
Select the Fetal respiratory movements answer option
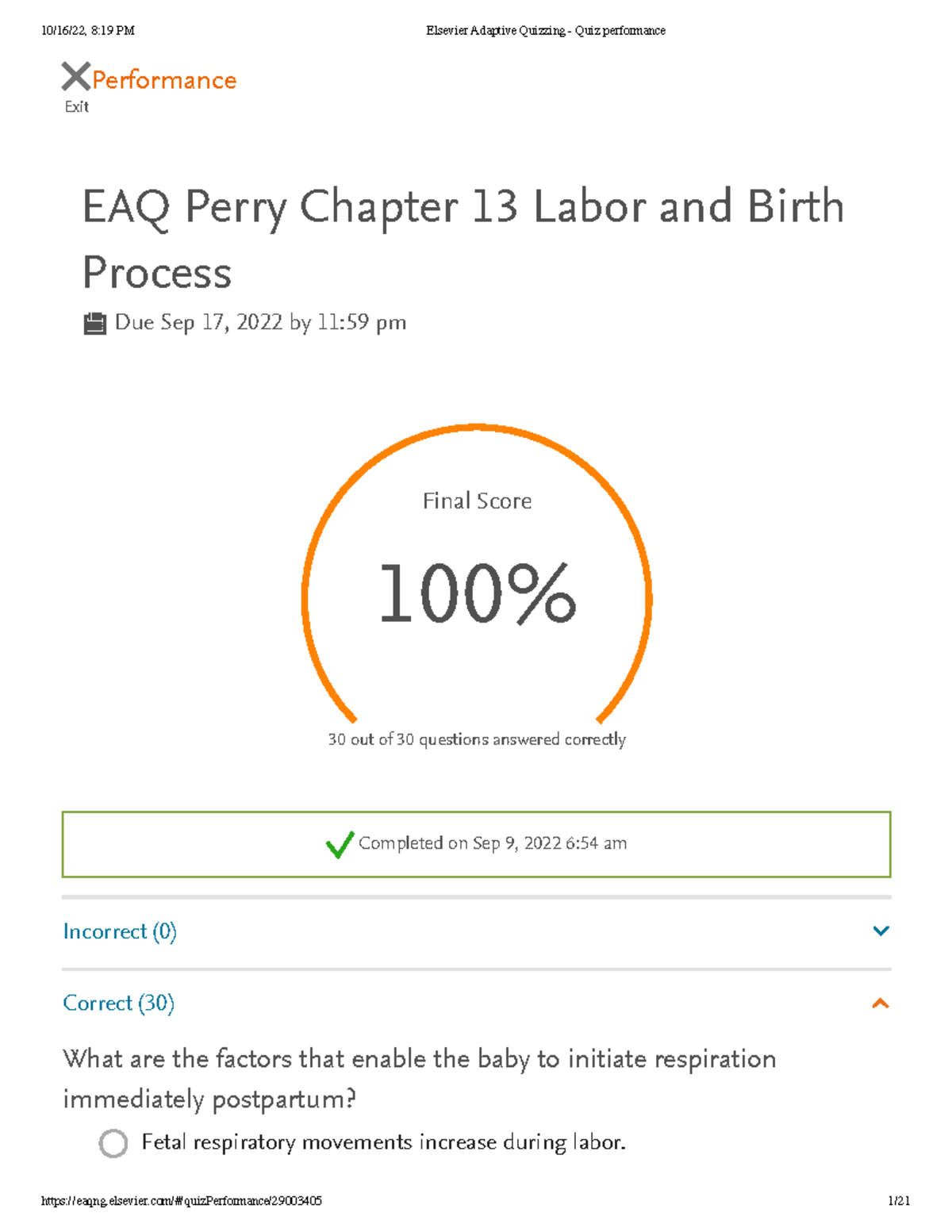[x=383, y=1142]
